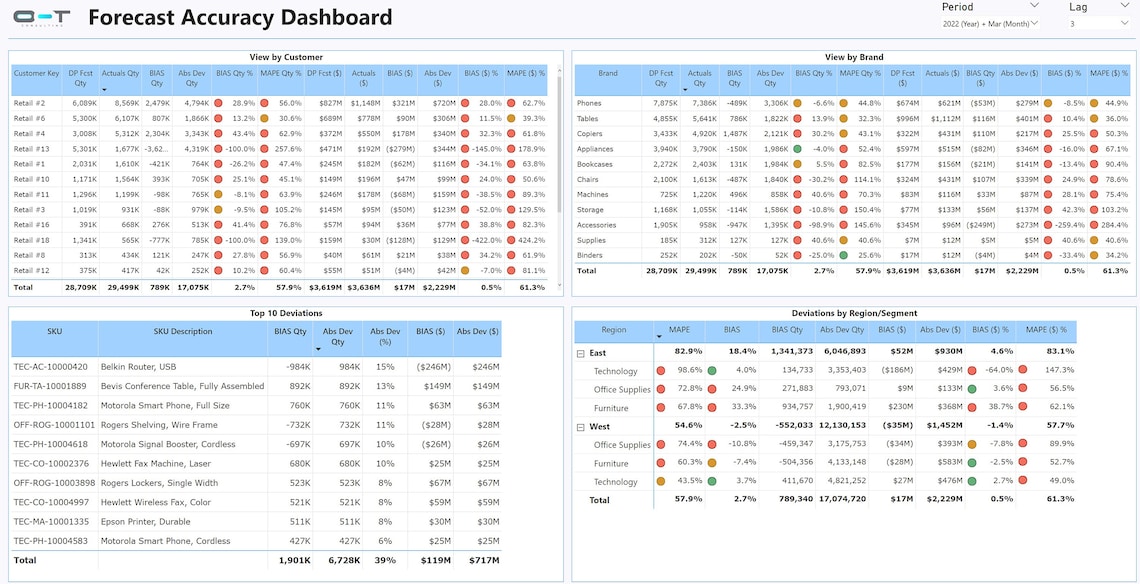1140x584 pixels.
Task: Collapse the East region group
Action: (581, 352)
